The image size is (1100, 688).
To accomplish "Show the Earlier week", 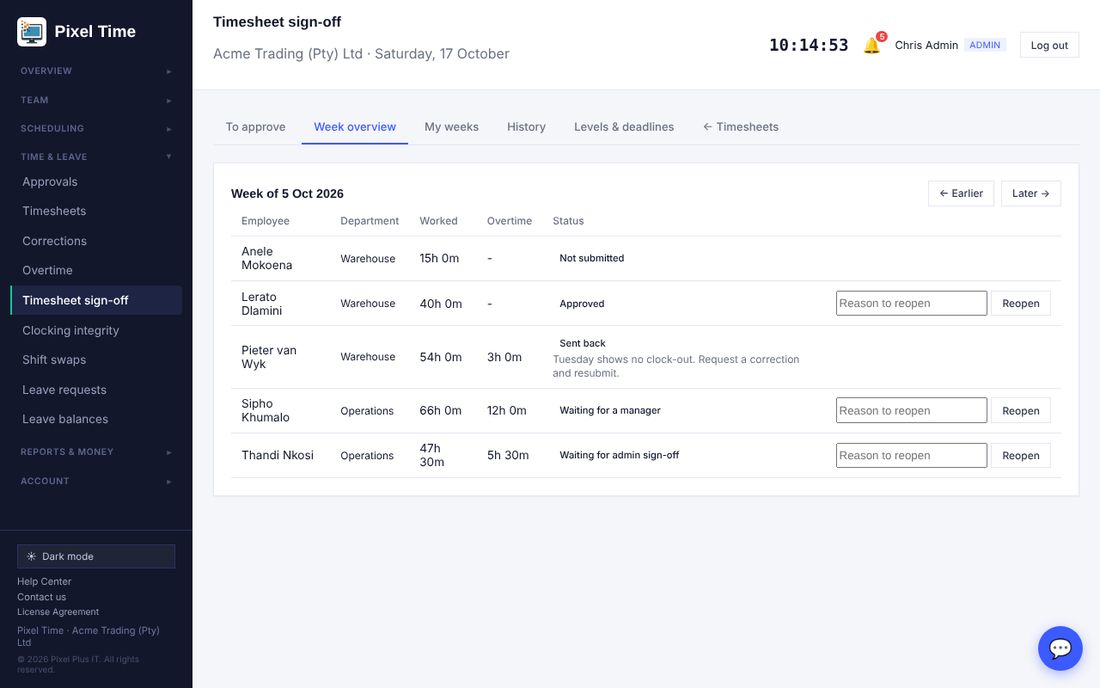I will click(x=960, y=194).
